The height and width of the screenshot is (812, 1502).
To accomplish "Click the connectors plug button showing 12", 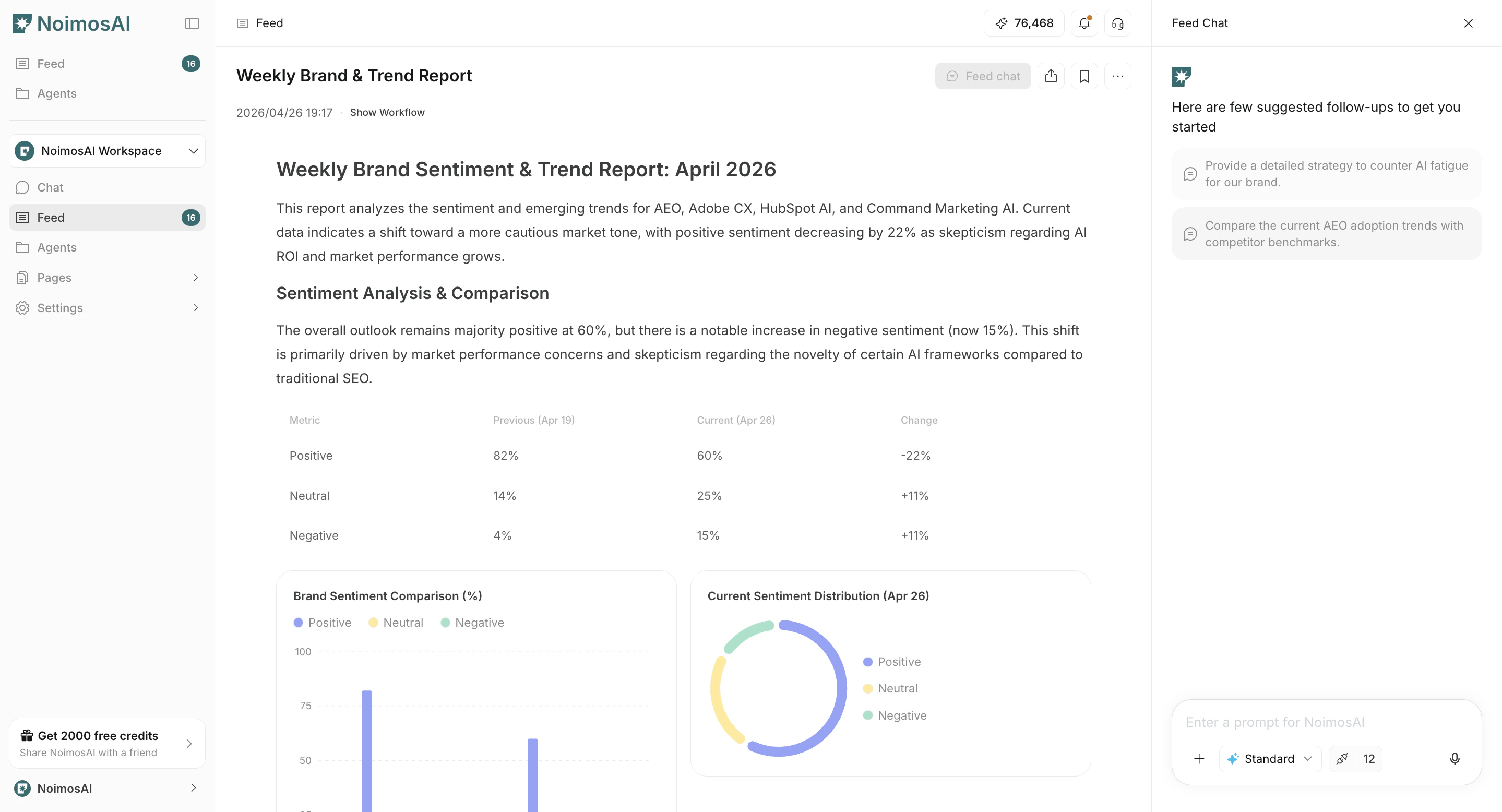I will (x=1356, y=758).
